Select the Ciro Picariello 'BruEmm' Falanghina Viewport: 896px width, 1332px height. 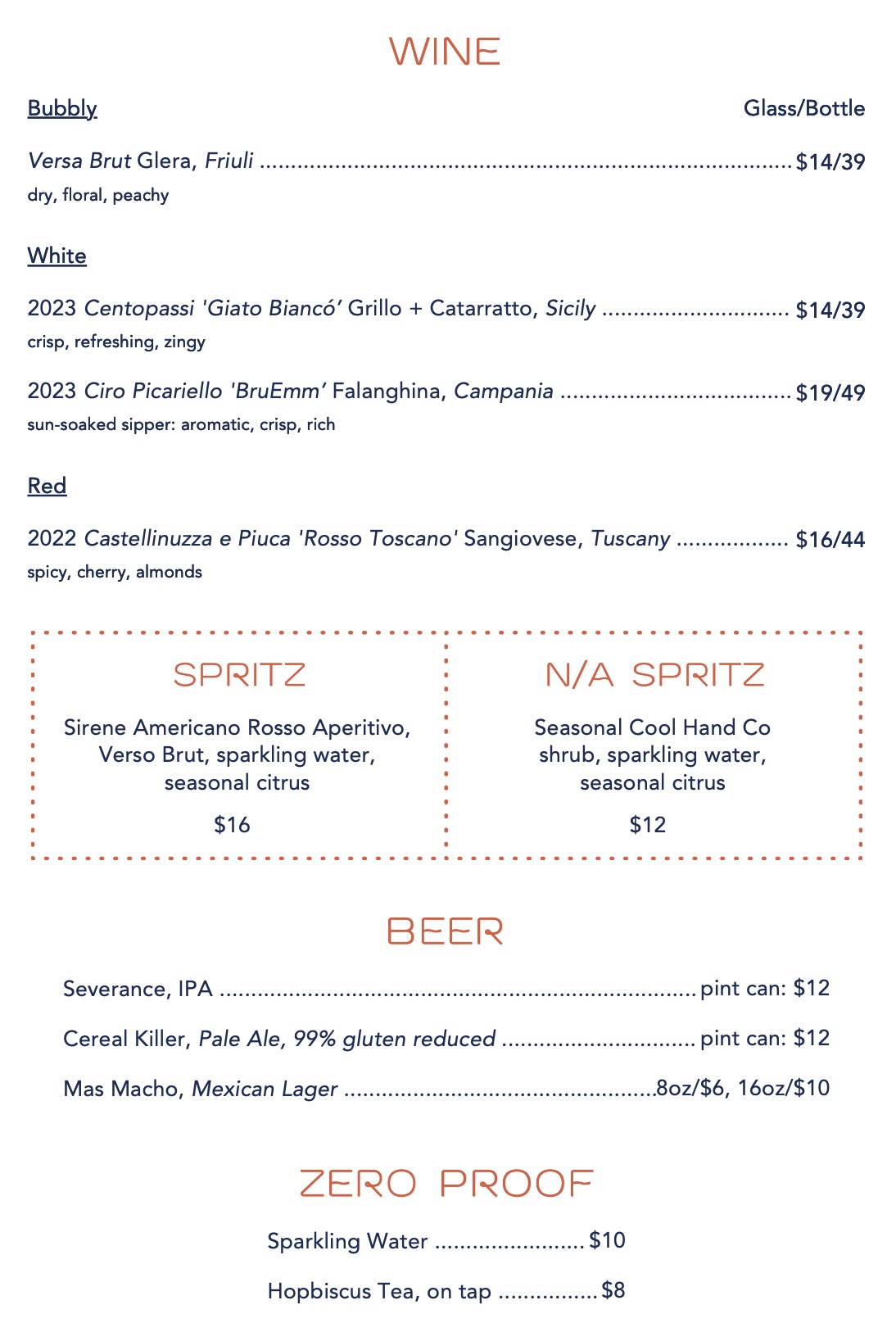pos(290,392)
